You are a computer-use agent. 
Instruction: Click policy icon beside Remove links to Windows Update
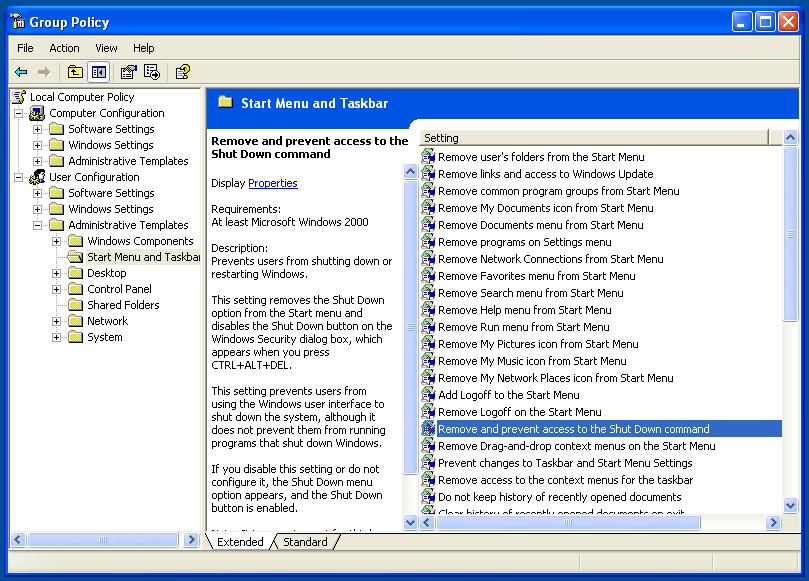coord(428,173)
